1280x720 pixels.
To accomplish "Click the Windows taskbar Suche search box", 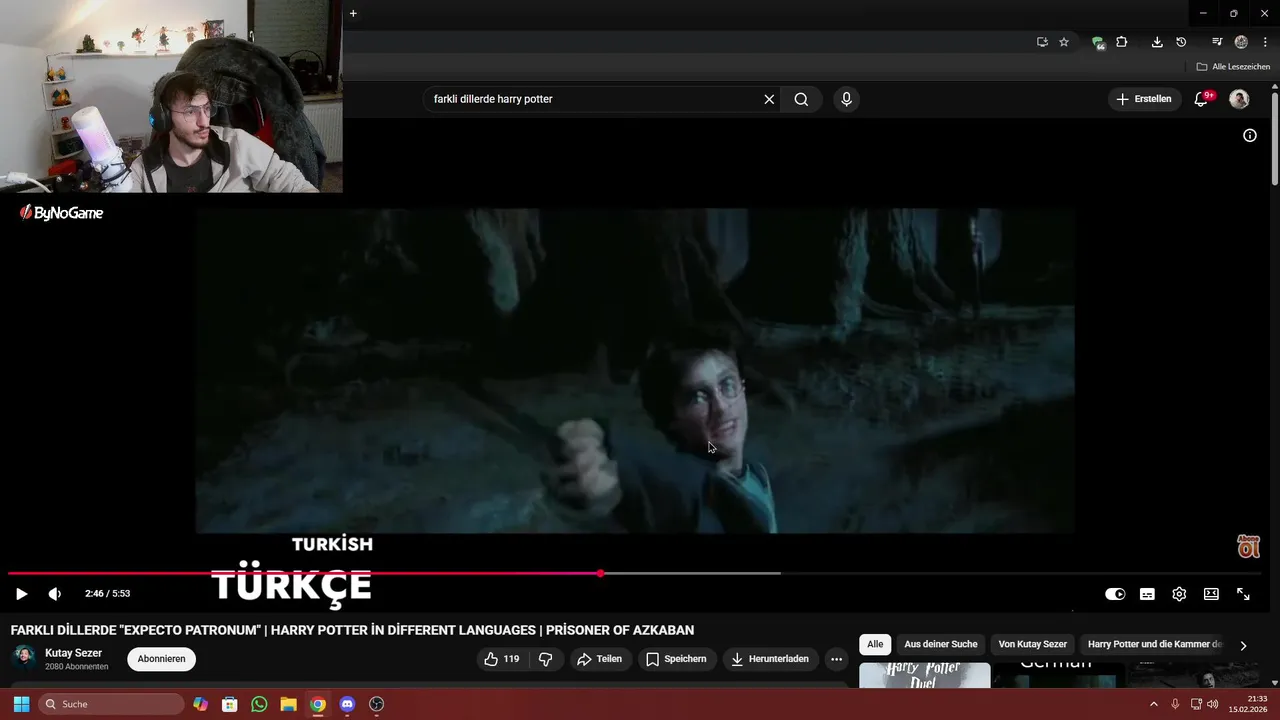I will coord(111,704).
